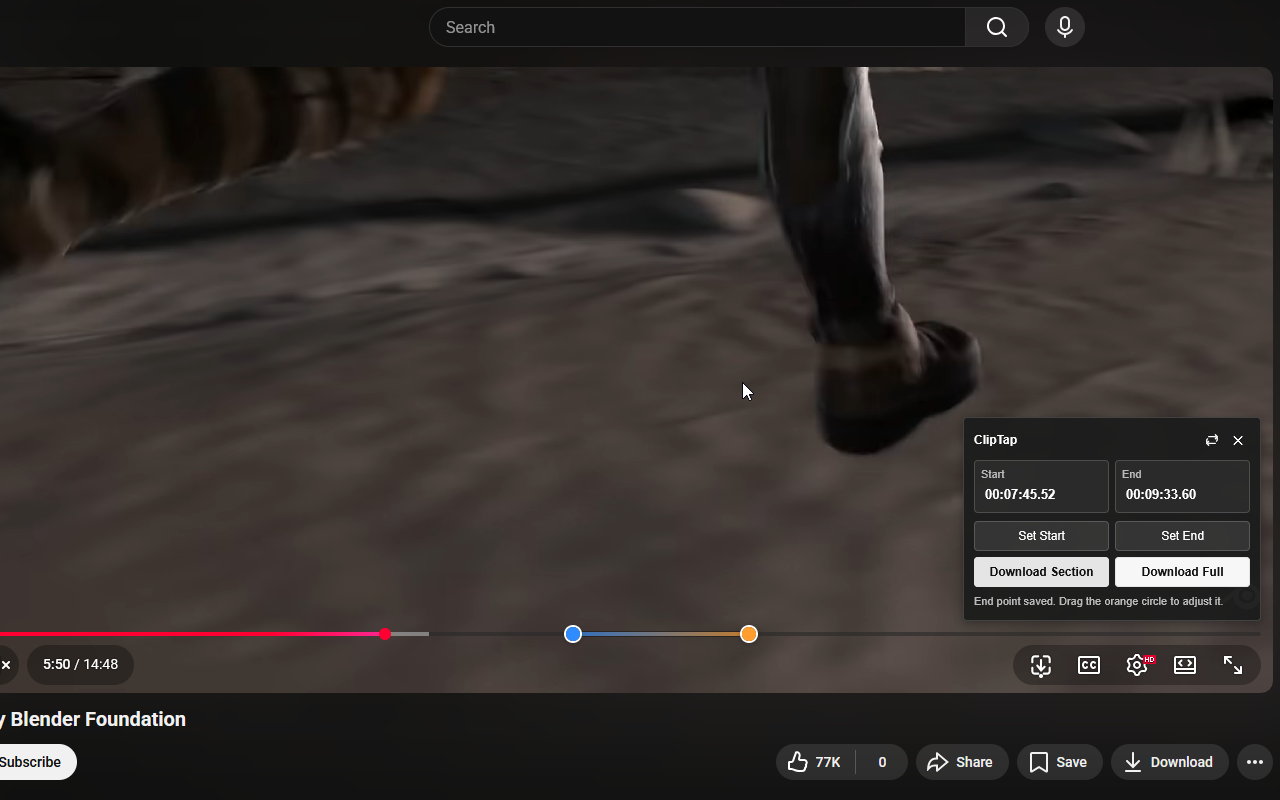Viewport: 1280px width, 800px height.
Task: Edit the End time 00:09:33.60 field
Action: pyautogui.click(x=1182, y=486)
